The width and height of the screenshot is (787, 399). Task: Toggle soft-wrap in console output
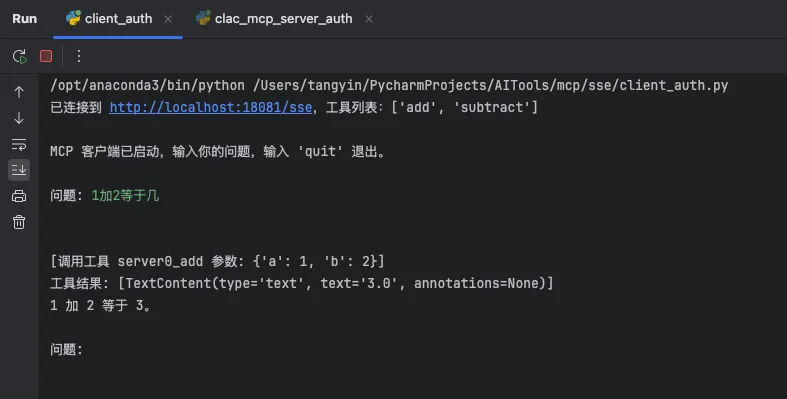coord(19,144)
